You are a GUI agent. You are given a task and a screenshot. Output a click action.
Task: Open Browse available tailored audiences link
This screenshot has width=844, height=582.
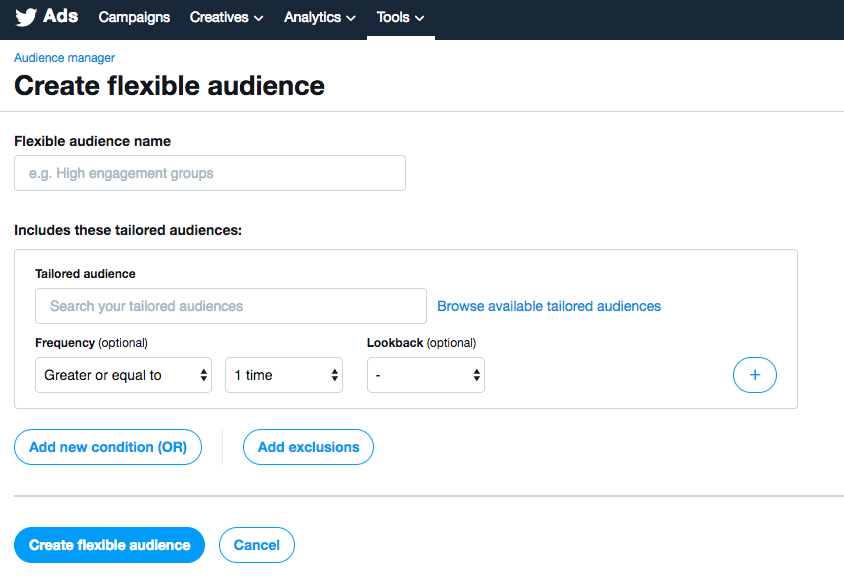point(549,306)
